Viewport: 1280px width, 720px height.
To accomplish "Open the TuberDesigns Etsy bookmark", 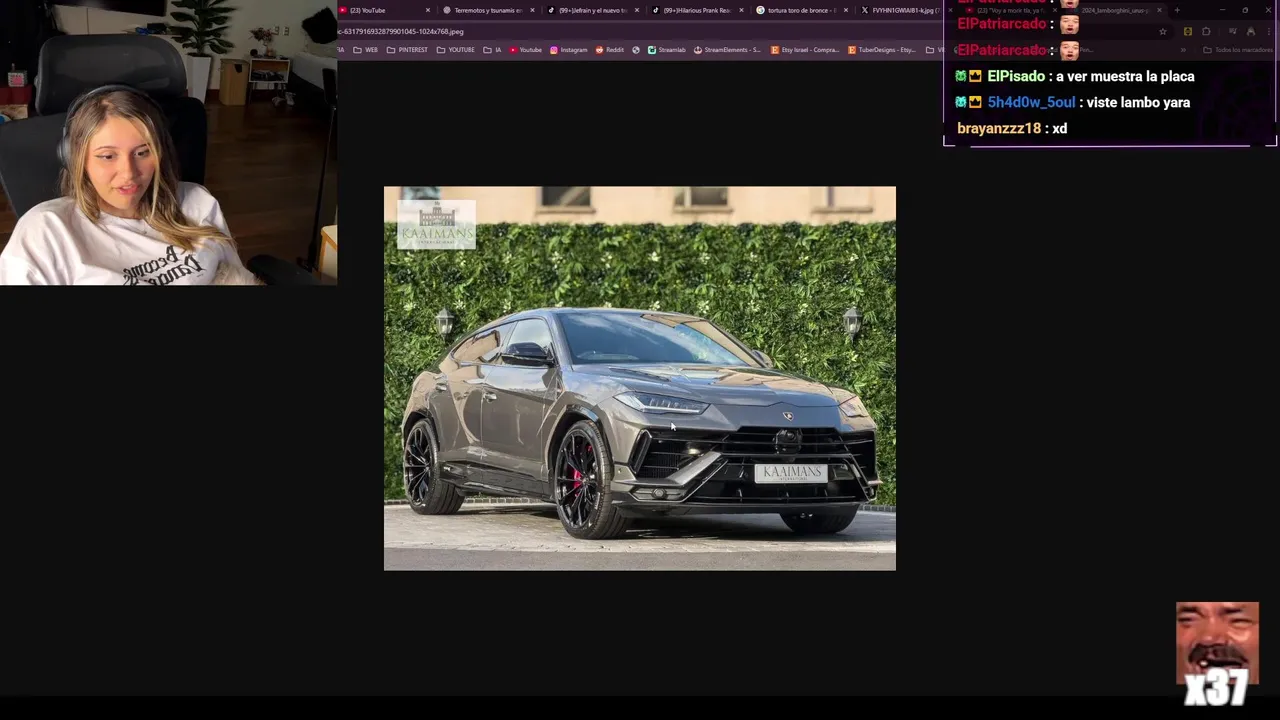I will coord(881,50).
